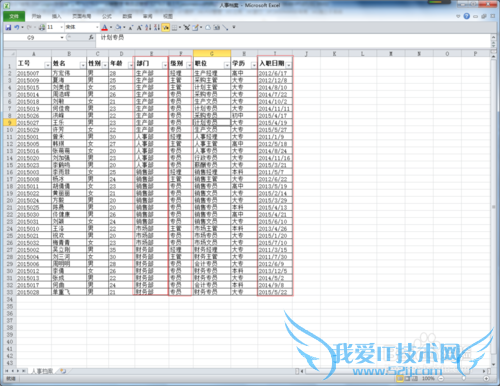The height and width of the screenshot is (386, 500).
Task: Click the sort ascending icon
Action: tap(148, 27)
